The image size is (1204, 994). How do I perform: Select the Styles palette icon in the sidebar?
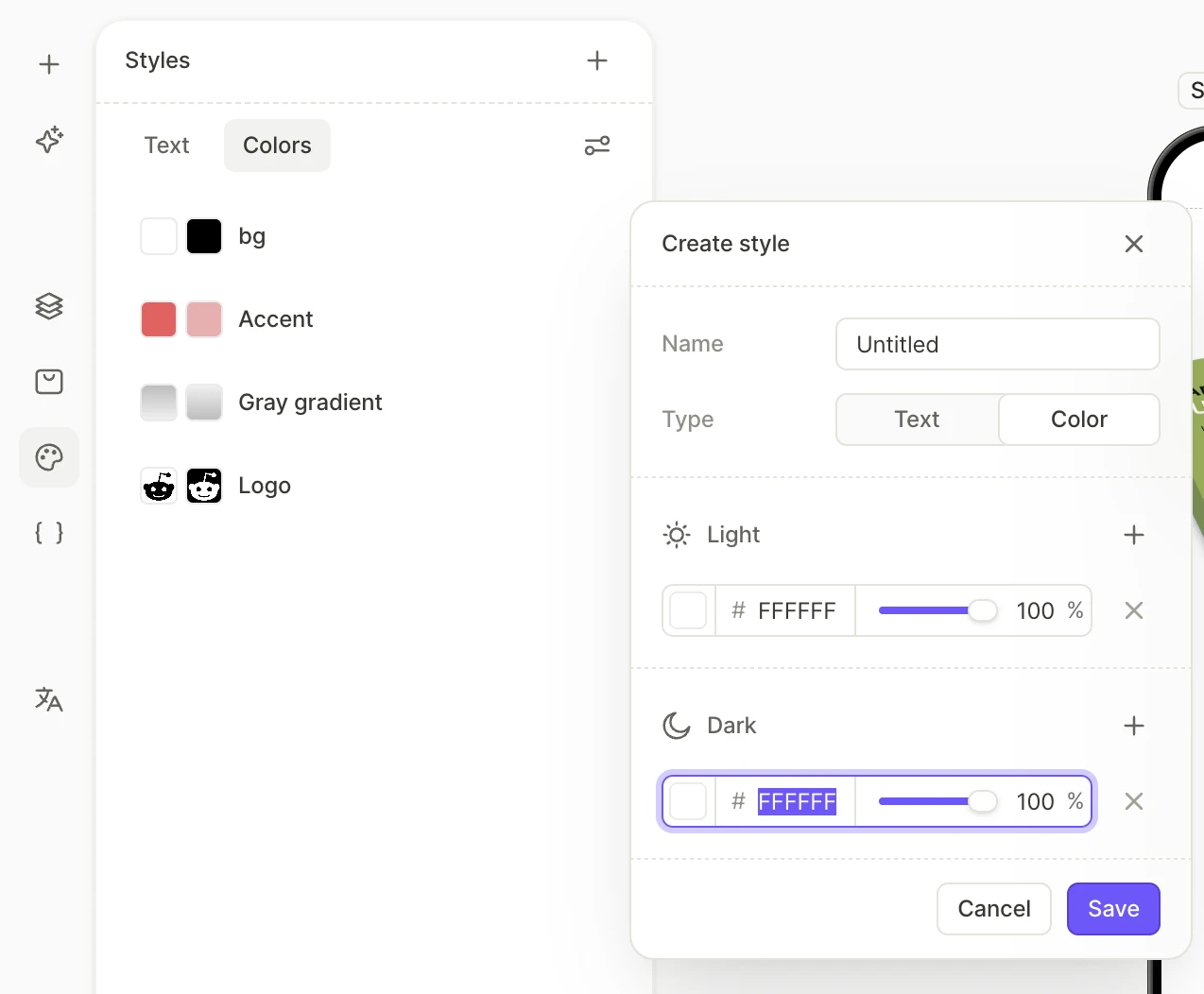[49, 457]
